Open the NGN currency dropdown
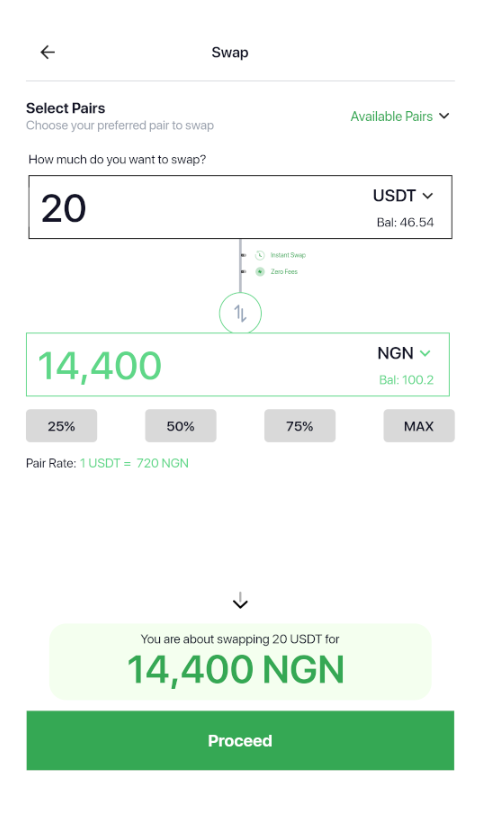 tap(404, 353)
